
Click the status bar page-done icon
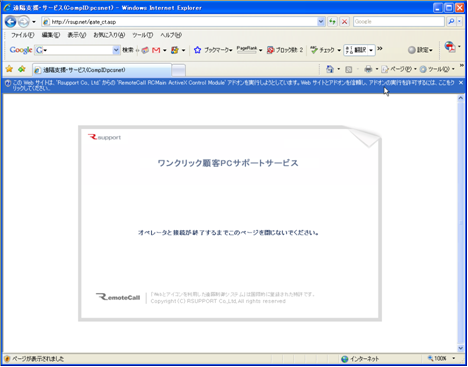7,359
